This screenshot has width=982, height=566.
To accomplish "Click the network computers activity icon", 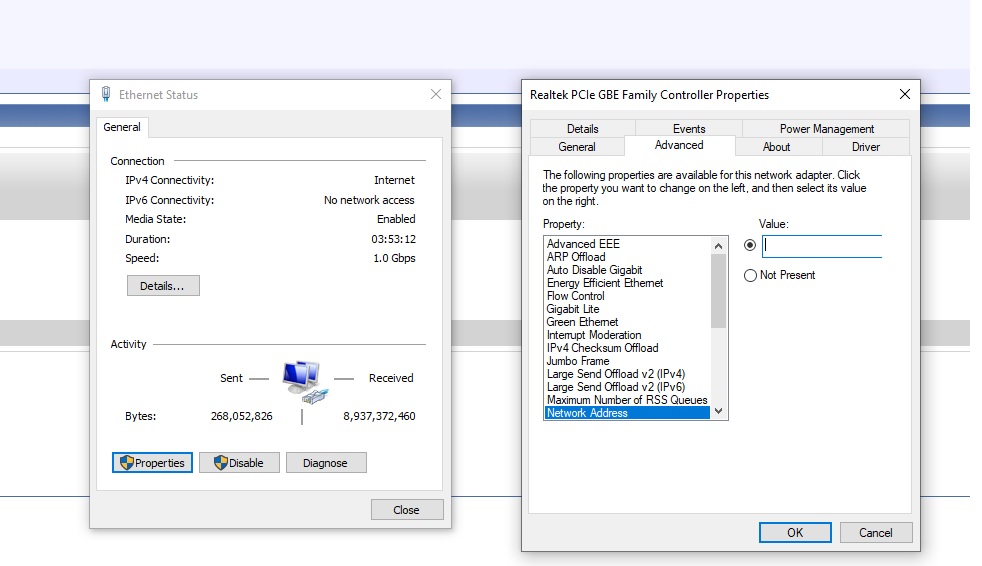I will 305,381.
